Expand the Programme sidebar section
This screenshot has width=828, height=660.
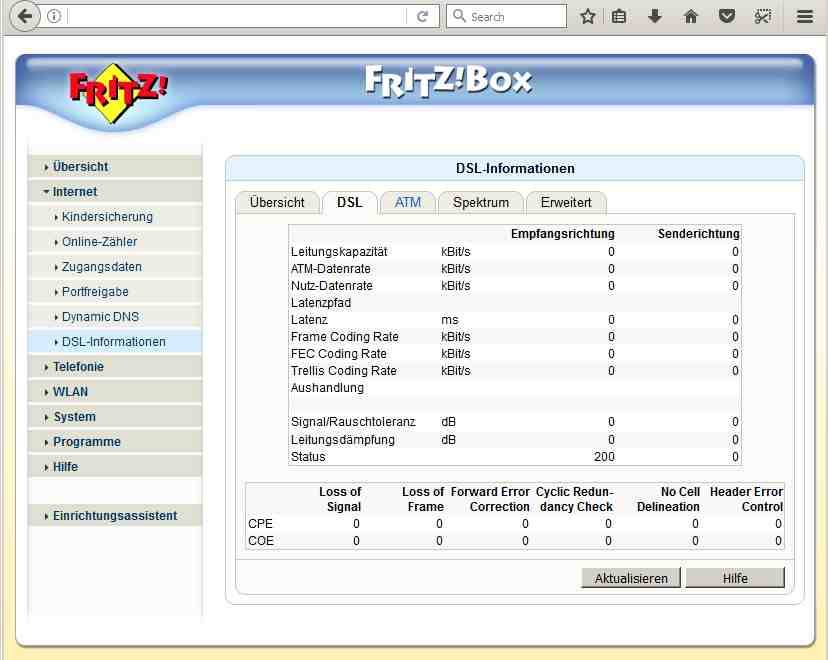point(115,442)
